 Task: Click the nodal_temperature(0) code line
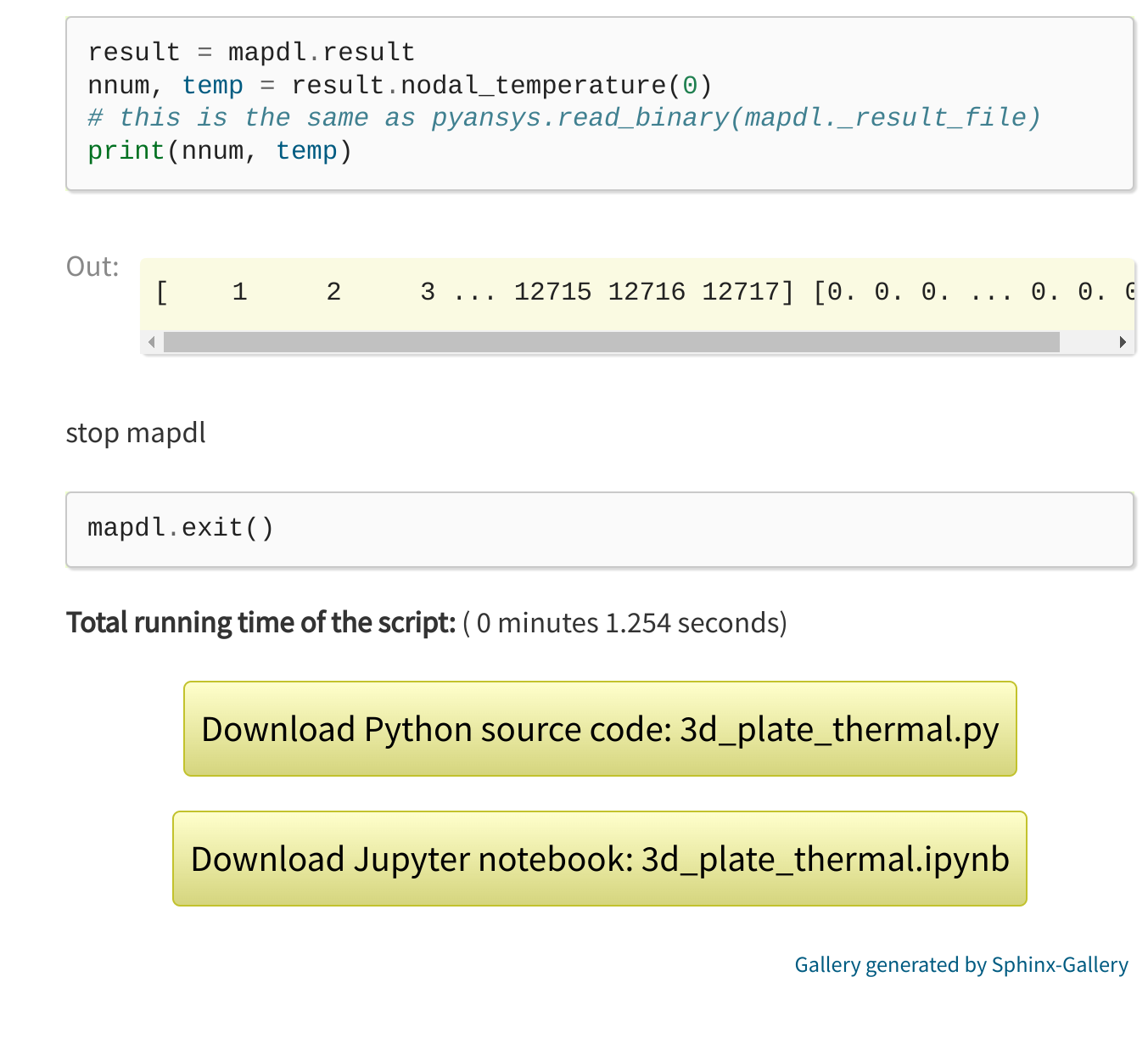(x=400, y=86)
